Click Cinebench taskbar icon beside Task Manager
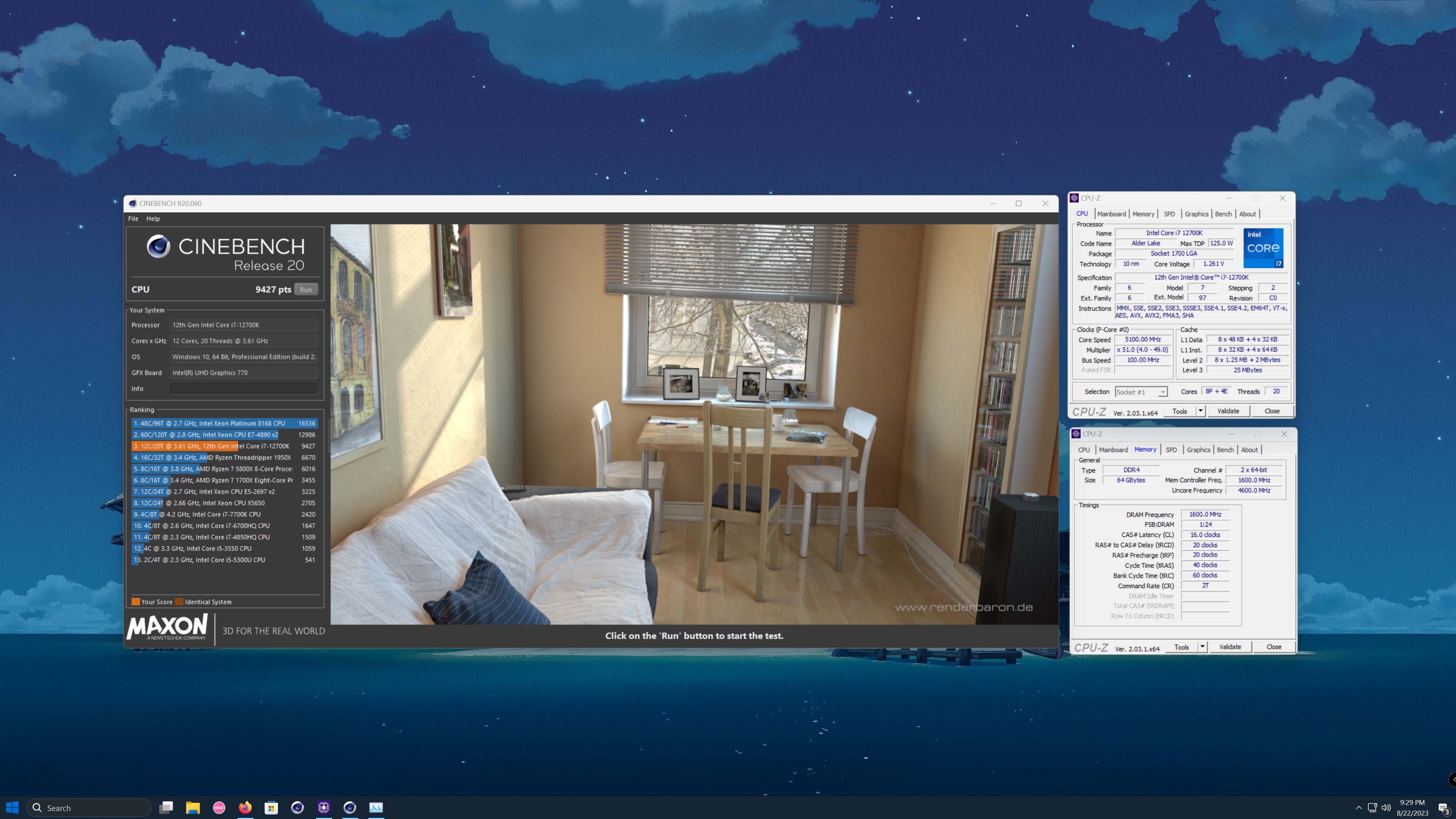The image size is (1456, 819). pyautogui.click(x=350, y=807)
